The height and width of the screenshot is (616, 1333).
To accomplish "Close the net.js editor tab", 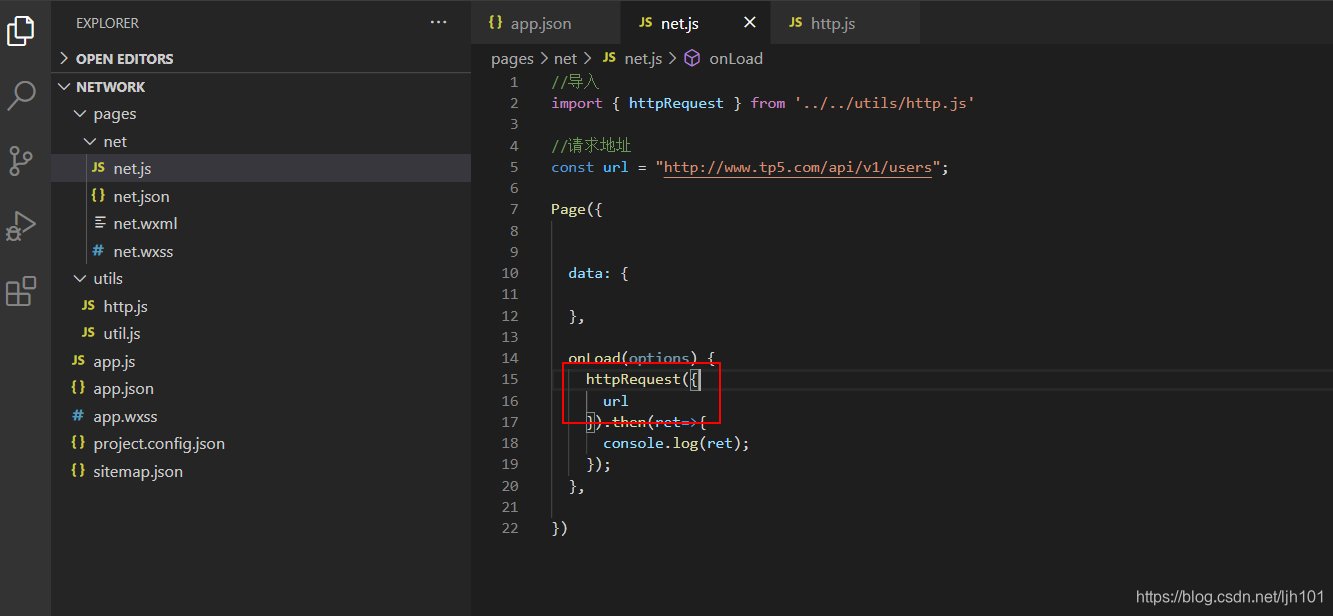I will [x=750, y=22].
